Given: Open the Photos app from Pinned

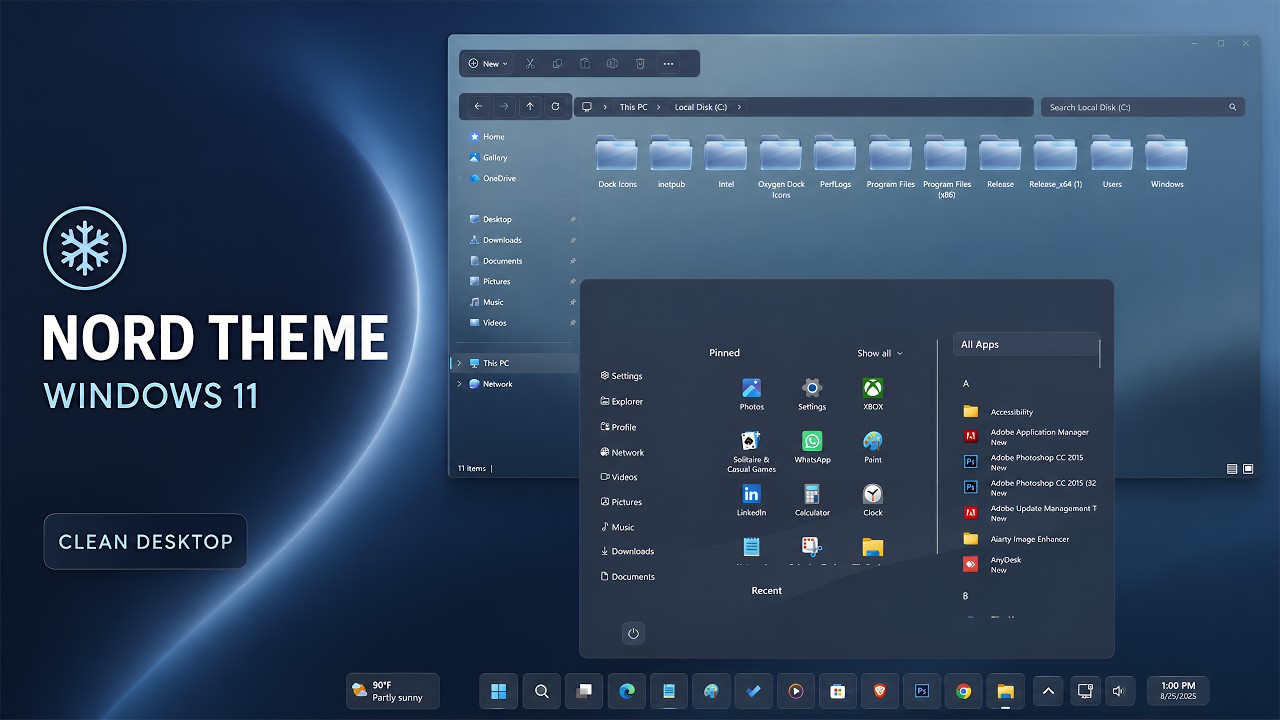Looking at the screenshot, I should click(751, 394).
